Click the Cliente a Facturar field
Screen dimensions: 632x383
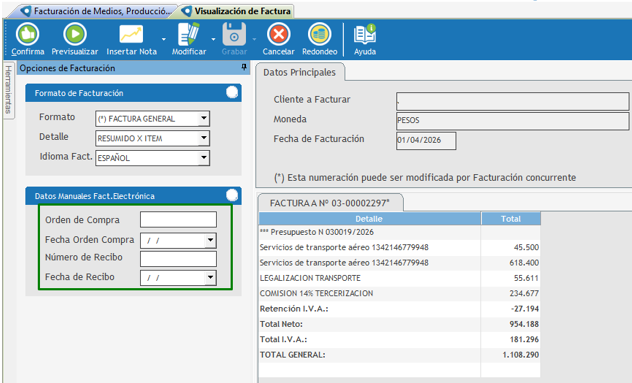(512, 101)
